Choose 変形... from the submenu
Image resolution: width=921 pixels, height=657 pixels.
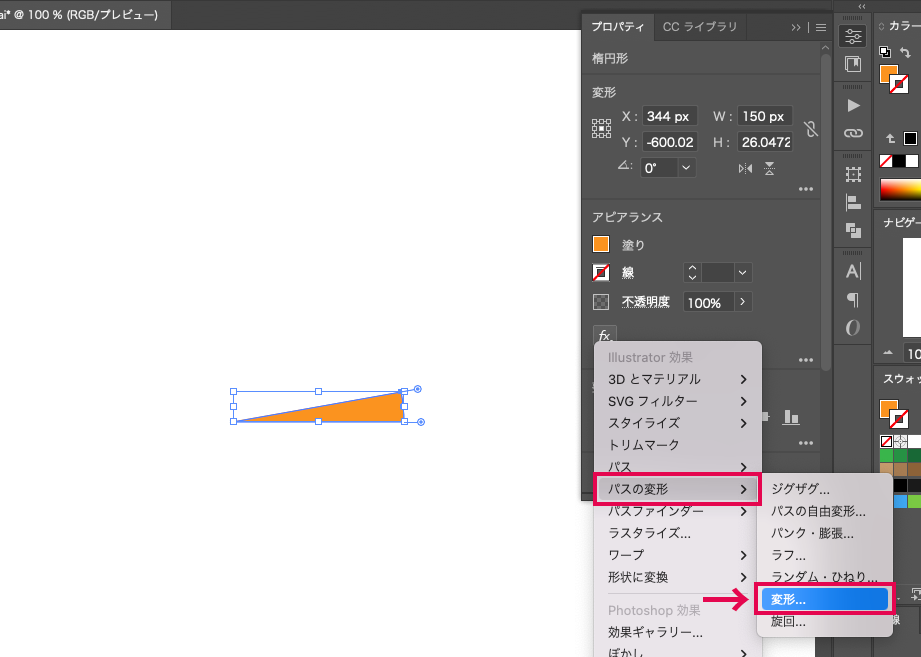pyautogui.click(x=824, y=600)
